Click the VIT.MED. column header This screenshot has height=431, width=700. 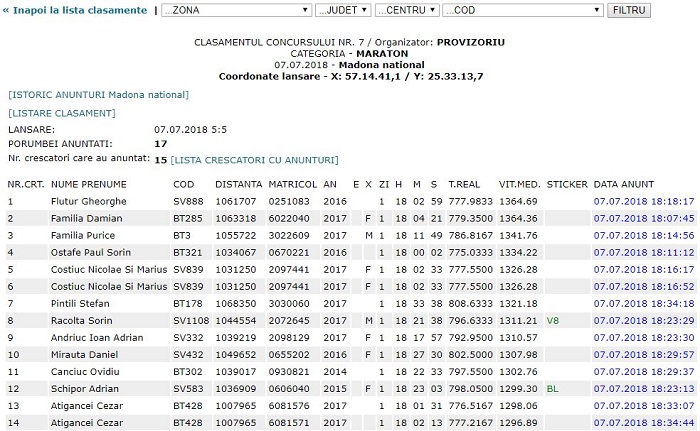(519, 184)
